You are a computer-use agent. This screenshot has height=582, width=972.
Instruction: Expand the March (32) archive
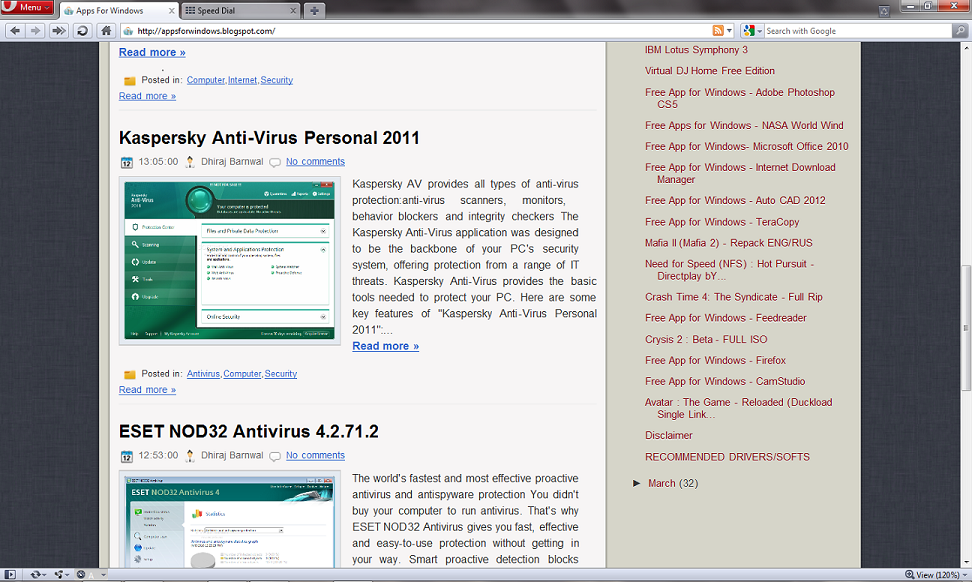(x=637, y=483)
